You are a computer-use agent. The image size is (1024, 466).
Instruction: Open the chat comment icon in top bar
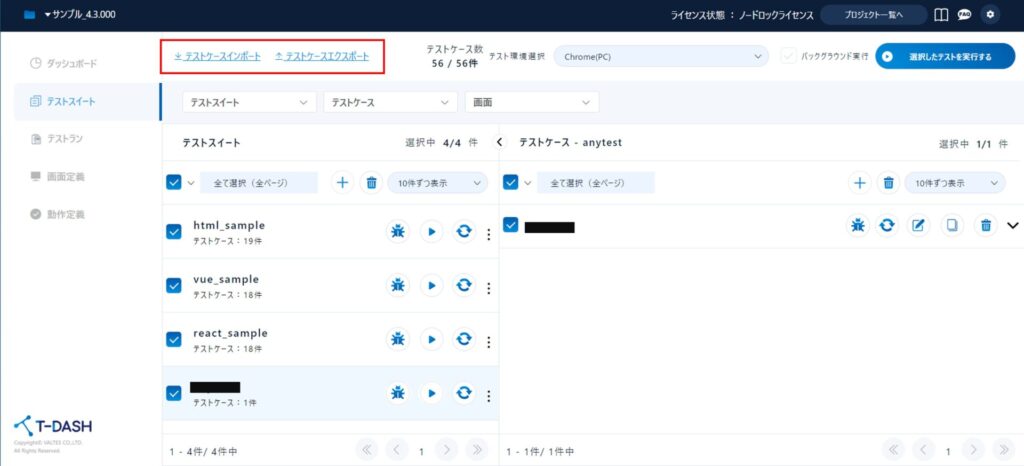965,15
